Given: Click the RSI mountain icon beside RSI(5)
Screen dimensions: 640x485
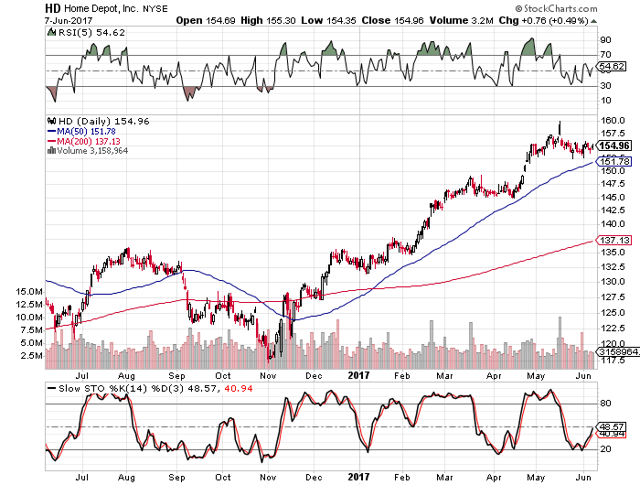Looking at the screenshot, I should coord(52,32).
